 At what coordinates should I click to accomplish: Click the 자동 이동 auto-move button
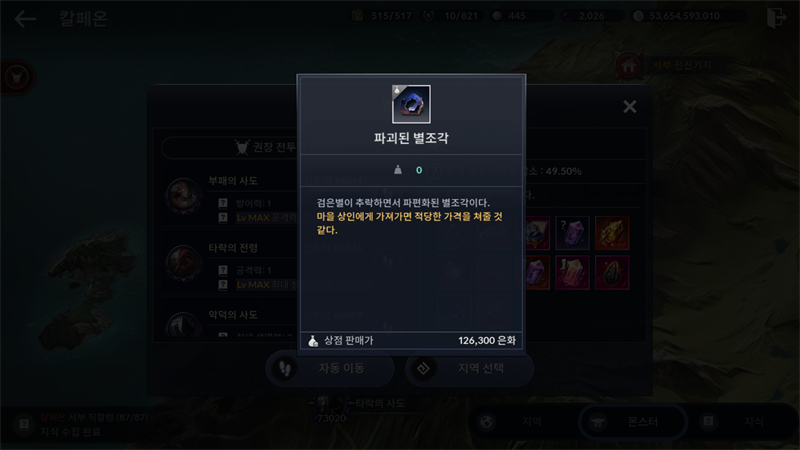click(330, 368)
